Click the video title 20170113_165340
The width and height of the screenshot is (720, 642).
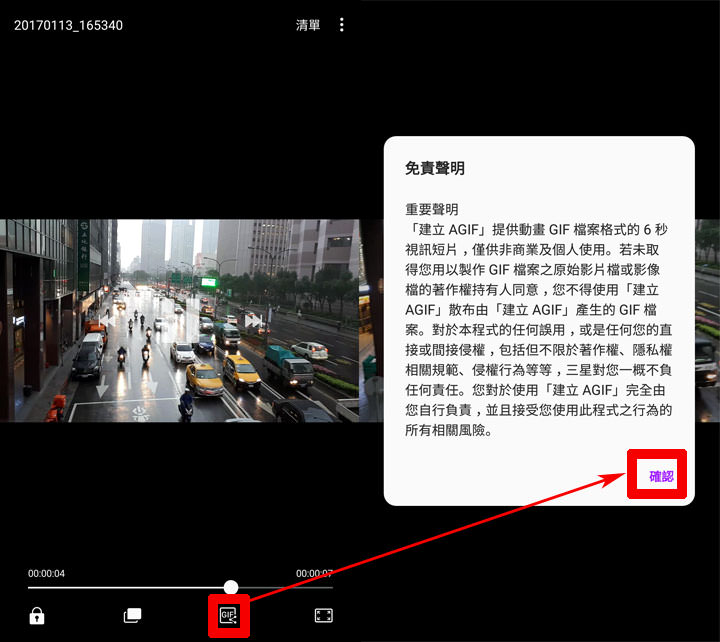(x=68, y=25)
